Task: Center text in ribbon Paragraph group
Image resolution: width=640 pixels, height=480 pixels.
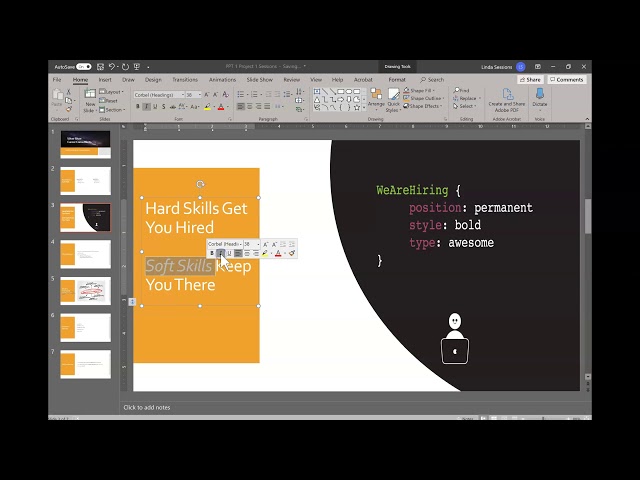Action: coord(249,107)
